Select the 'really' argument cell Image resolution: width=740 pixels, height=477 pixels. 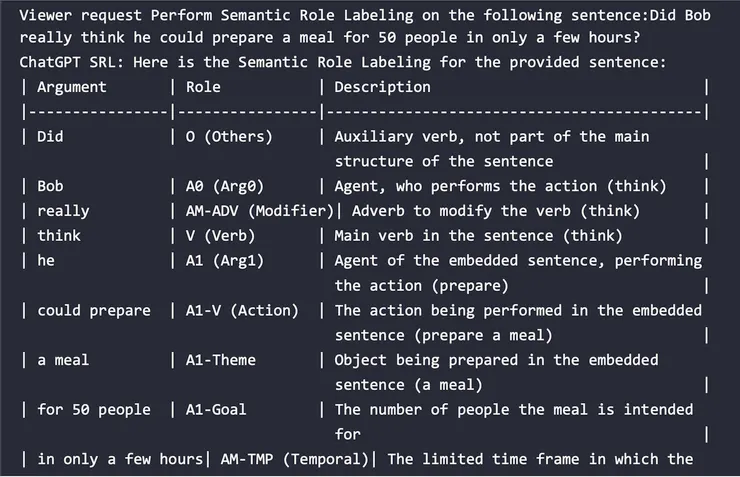tap(63, 211)
